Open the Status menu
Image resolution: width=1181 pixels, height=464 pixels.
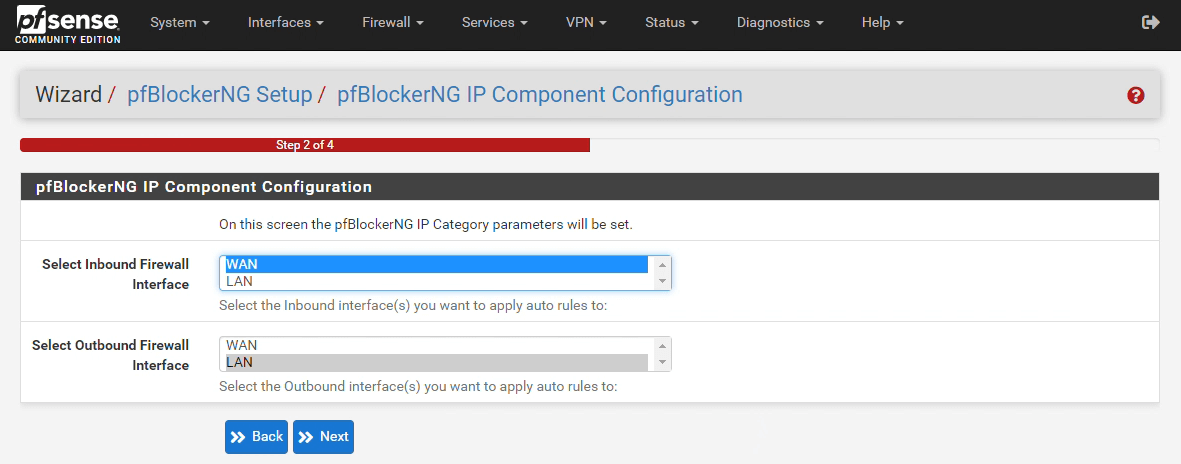pyautogui.click(x=671, y=22)
